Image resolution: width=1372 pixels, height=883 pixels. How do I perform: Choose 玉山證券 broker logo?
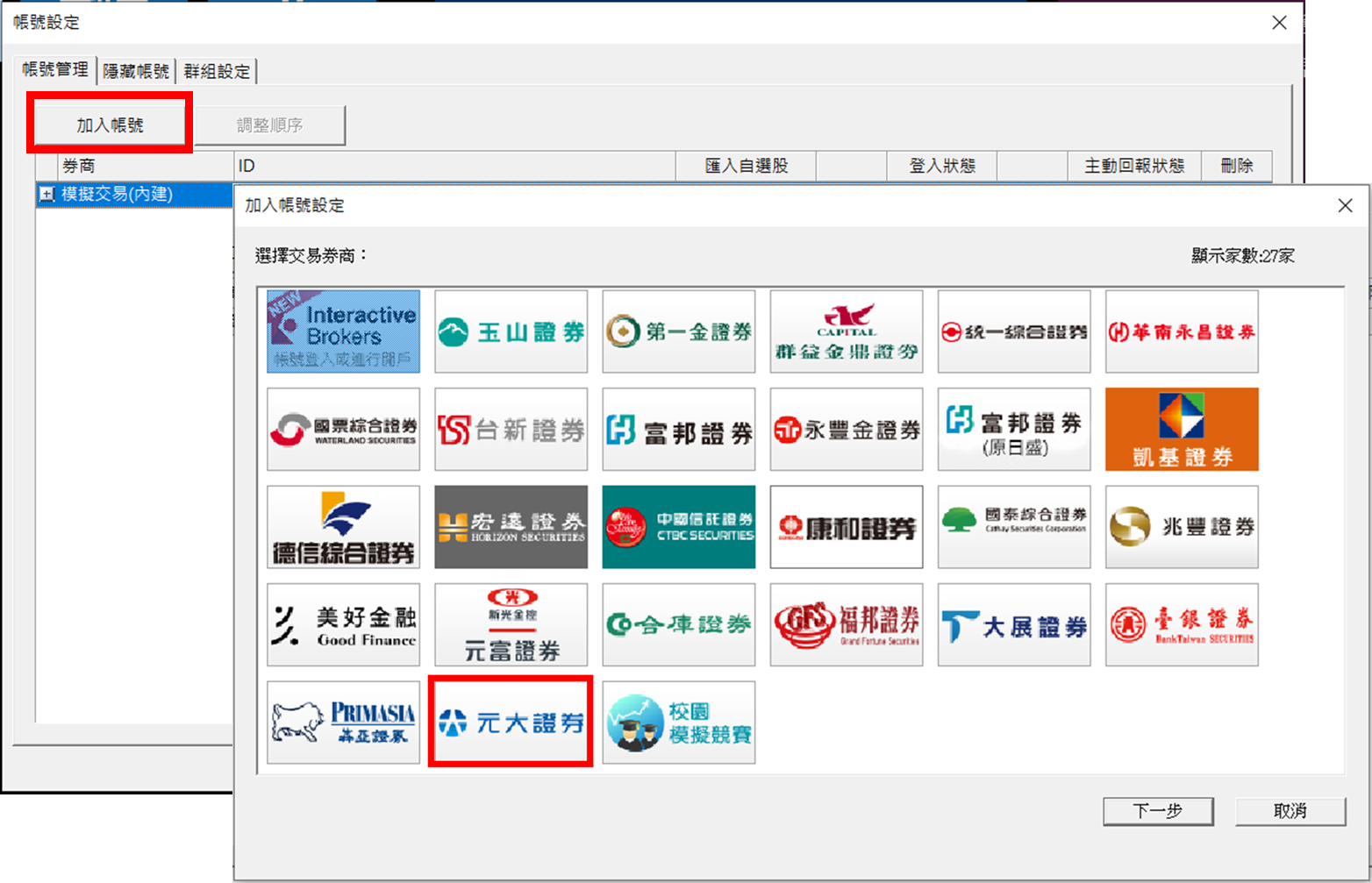pos(511,331)
